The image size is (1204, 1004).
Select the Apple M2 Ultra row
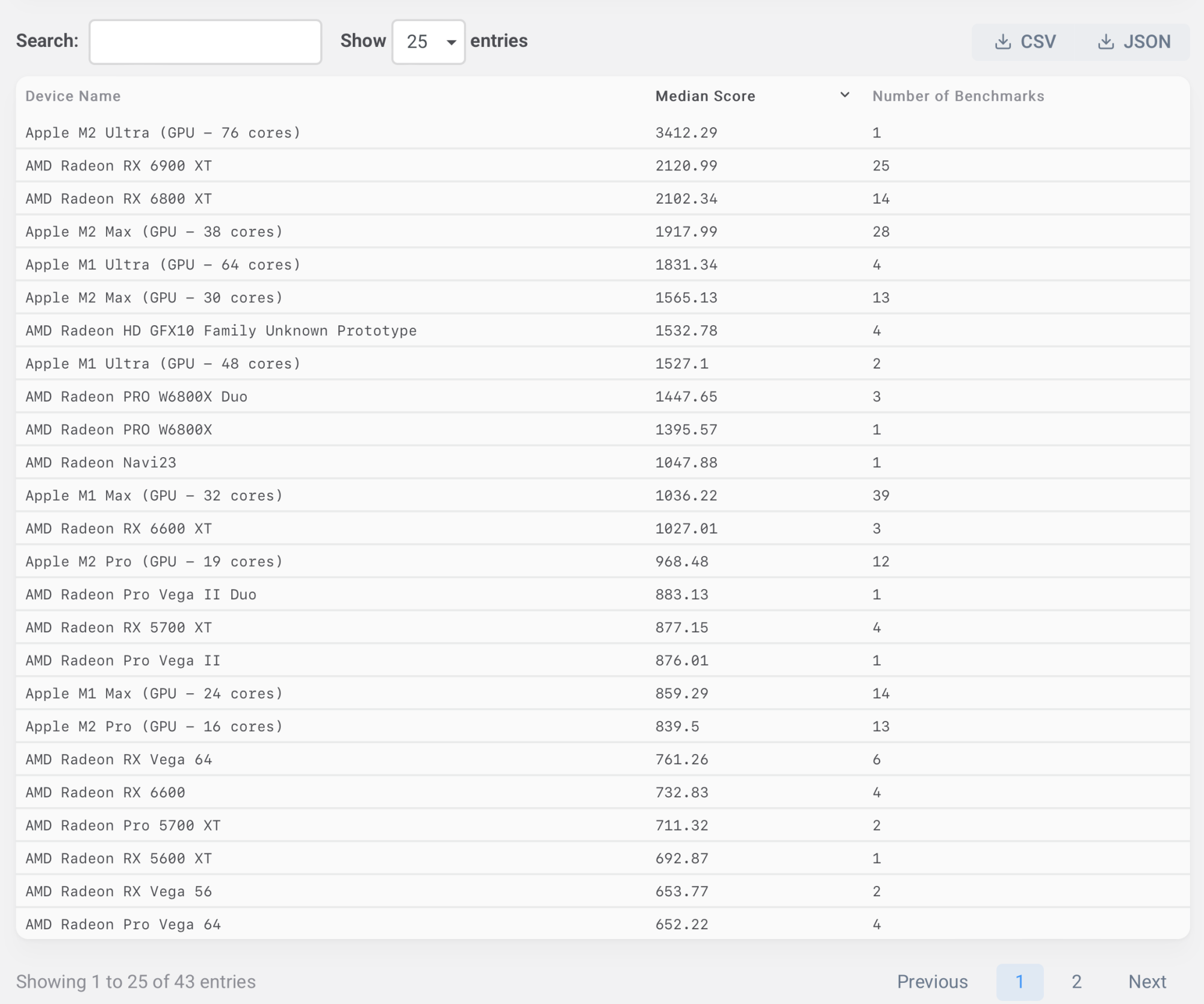point(163,133)
